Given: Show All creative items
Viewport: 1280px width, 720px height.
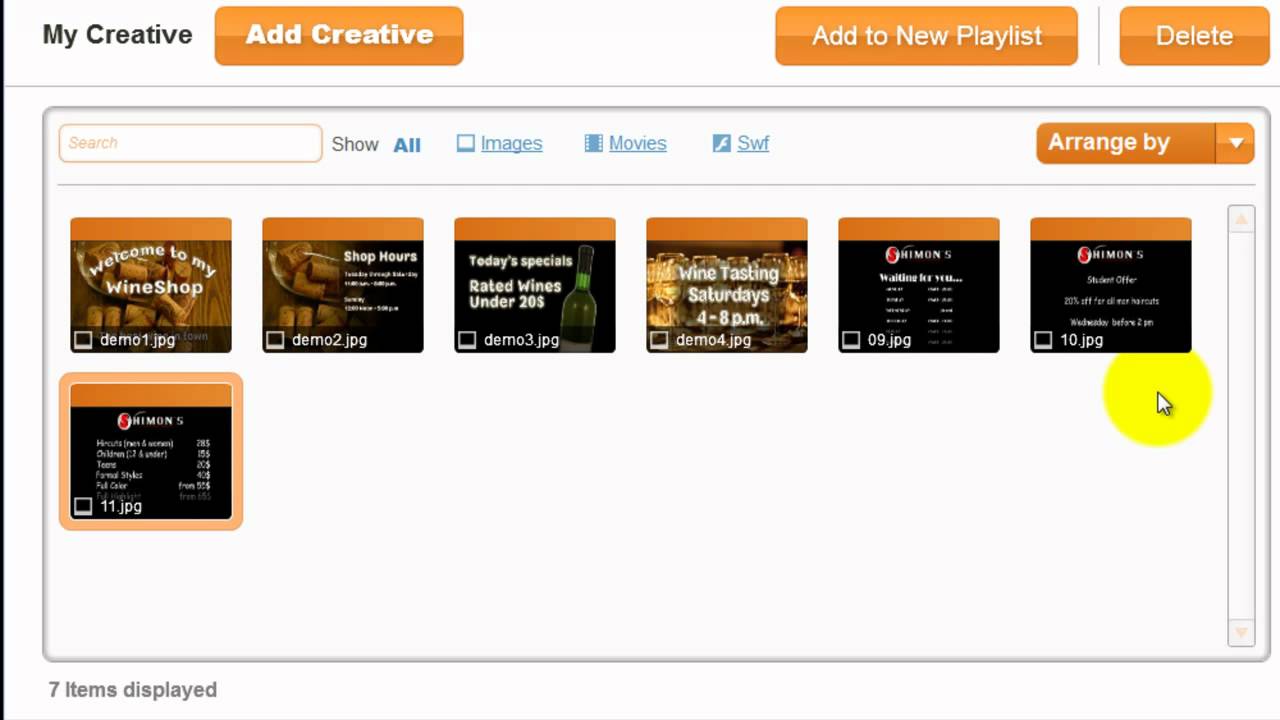Looking at the screenshot, I should (407, 144).
